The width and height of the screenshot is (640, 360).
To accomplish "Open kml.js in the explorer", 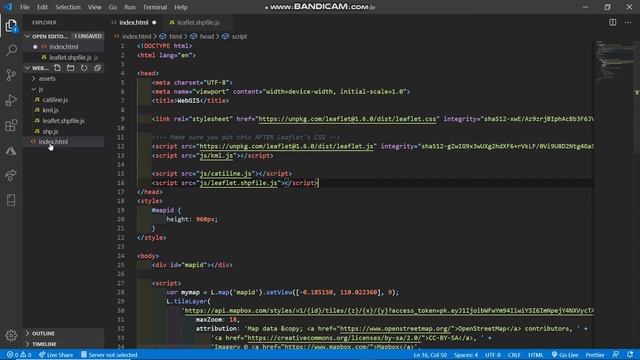I will coord(50,110).
